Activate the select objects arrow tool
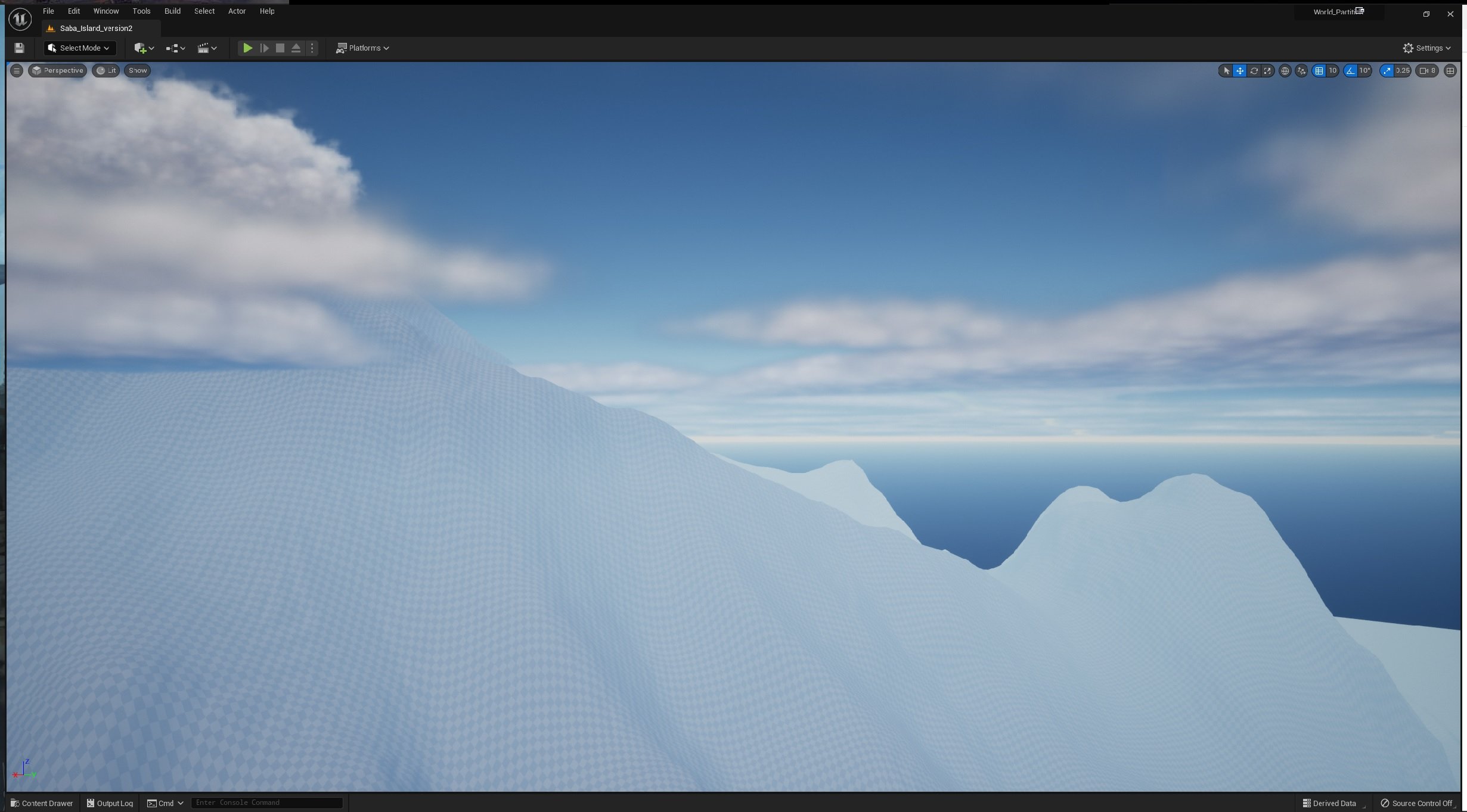Viewport: 1467px width, 812px height. click(1226, 71)
